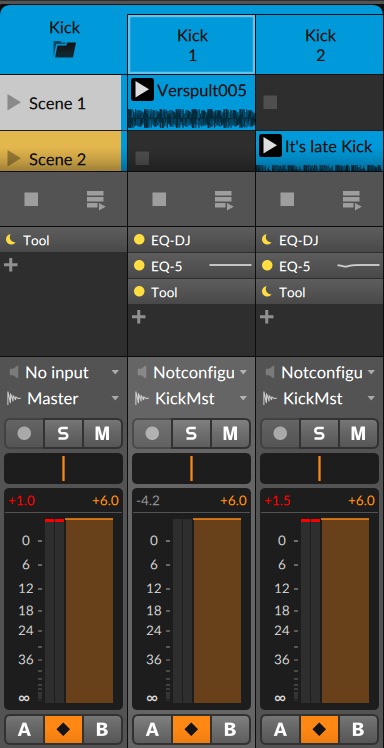Launch Scene 2 with its play triangle
Viewport: 384px width, 748px height.
coord(14,159)
